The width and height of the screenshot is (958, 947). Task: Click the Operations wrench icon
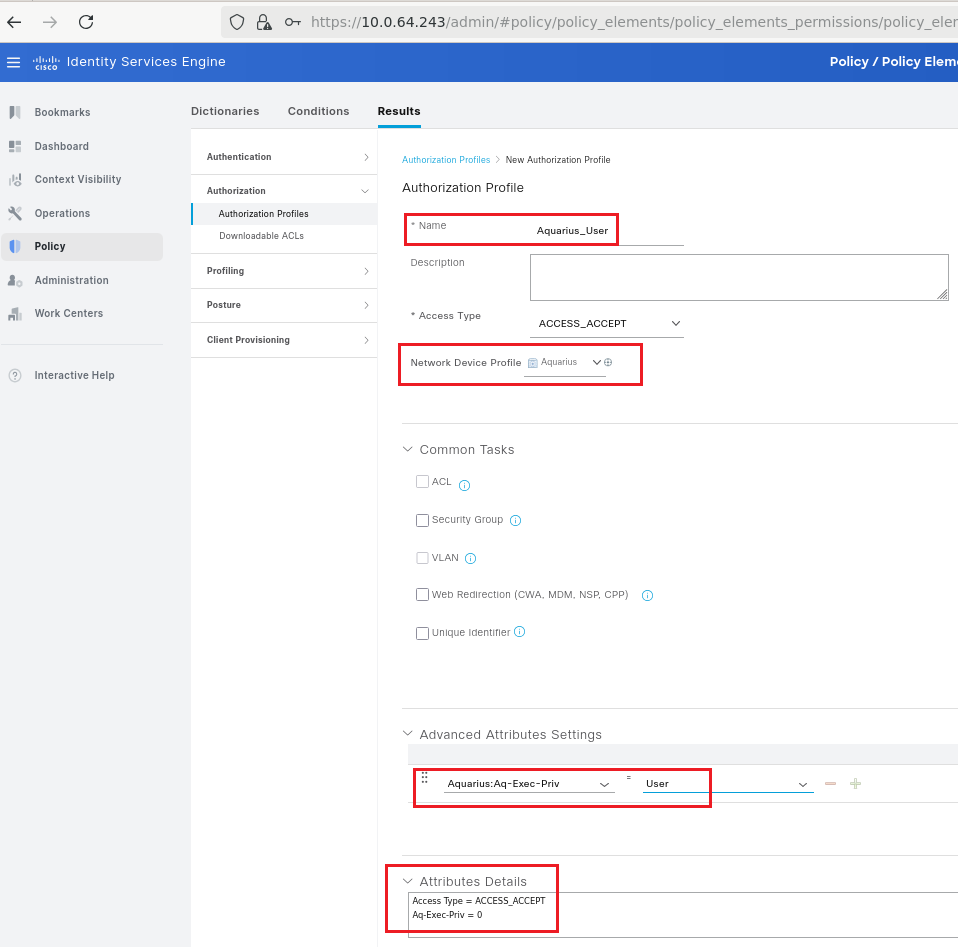15,213
